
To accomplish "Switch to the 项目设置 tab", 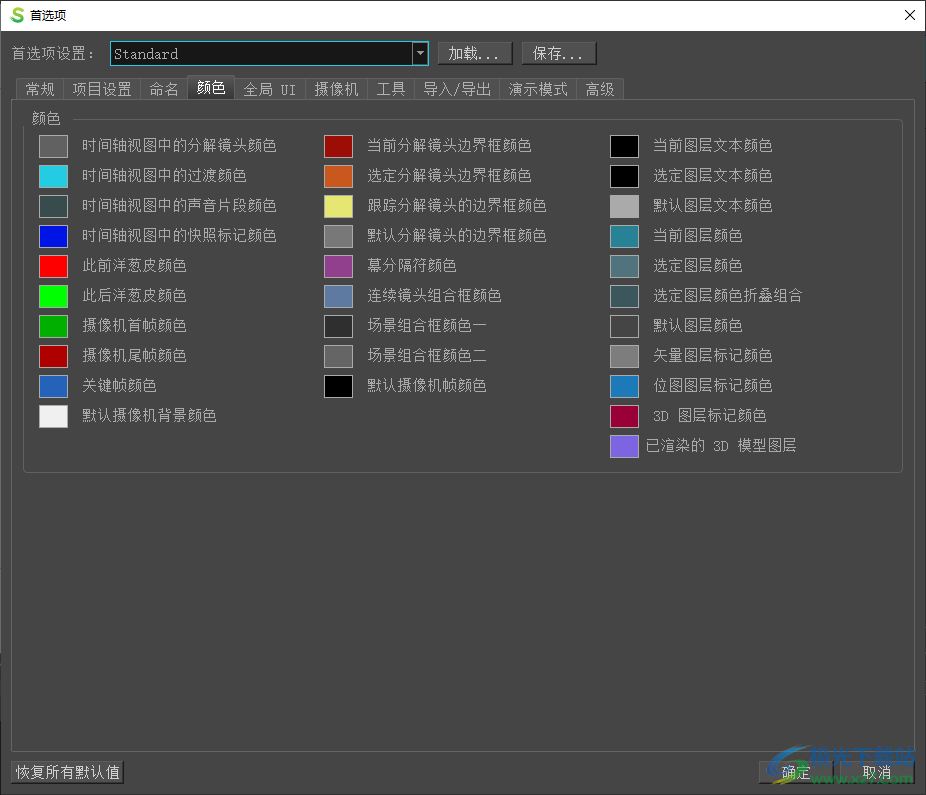I will (102, 89).
